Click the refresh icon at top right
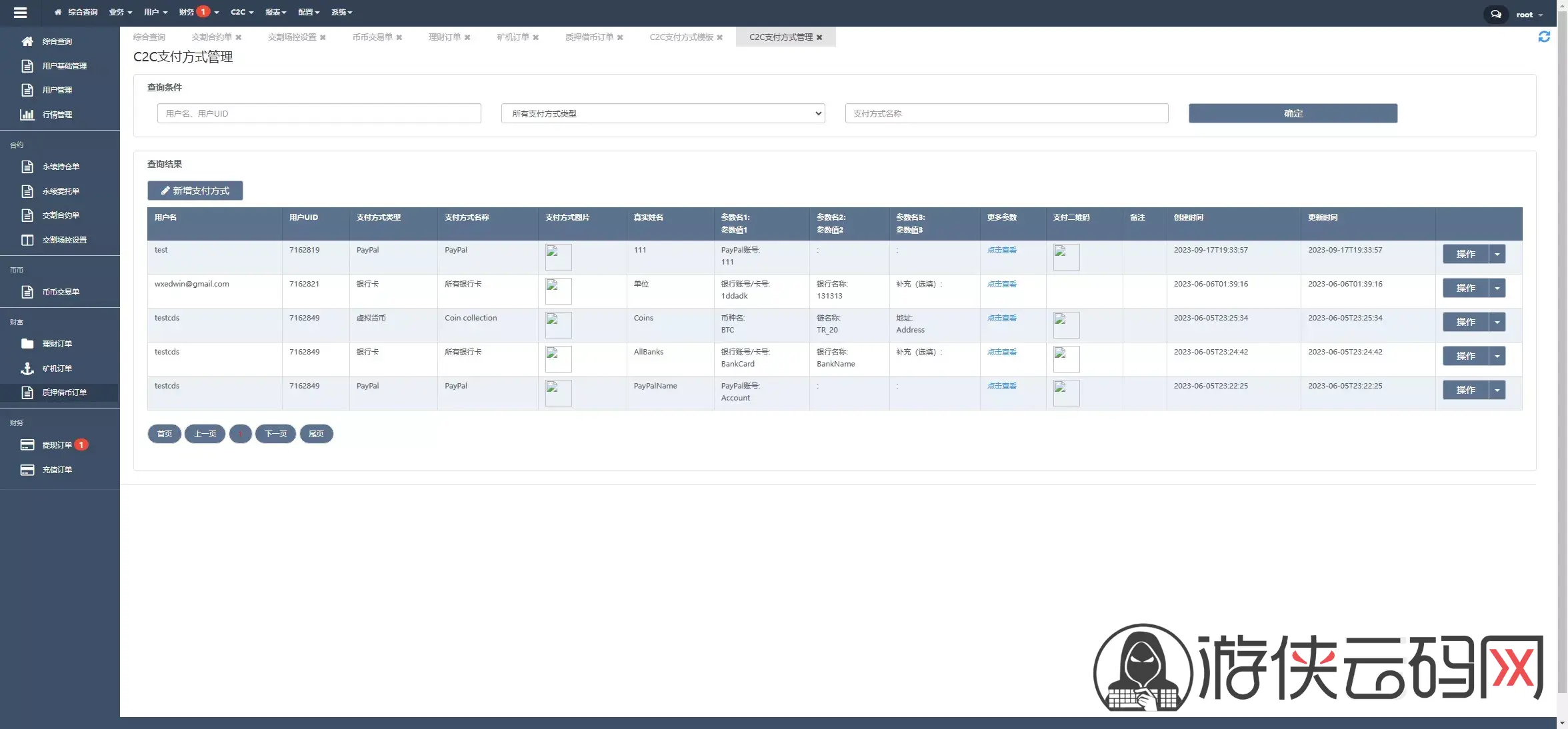1568x729 pixels. point(1544,37)
